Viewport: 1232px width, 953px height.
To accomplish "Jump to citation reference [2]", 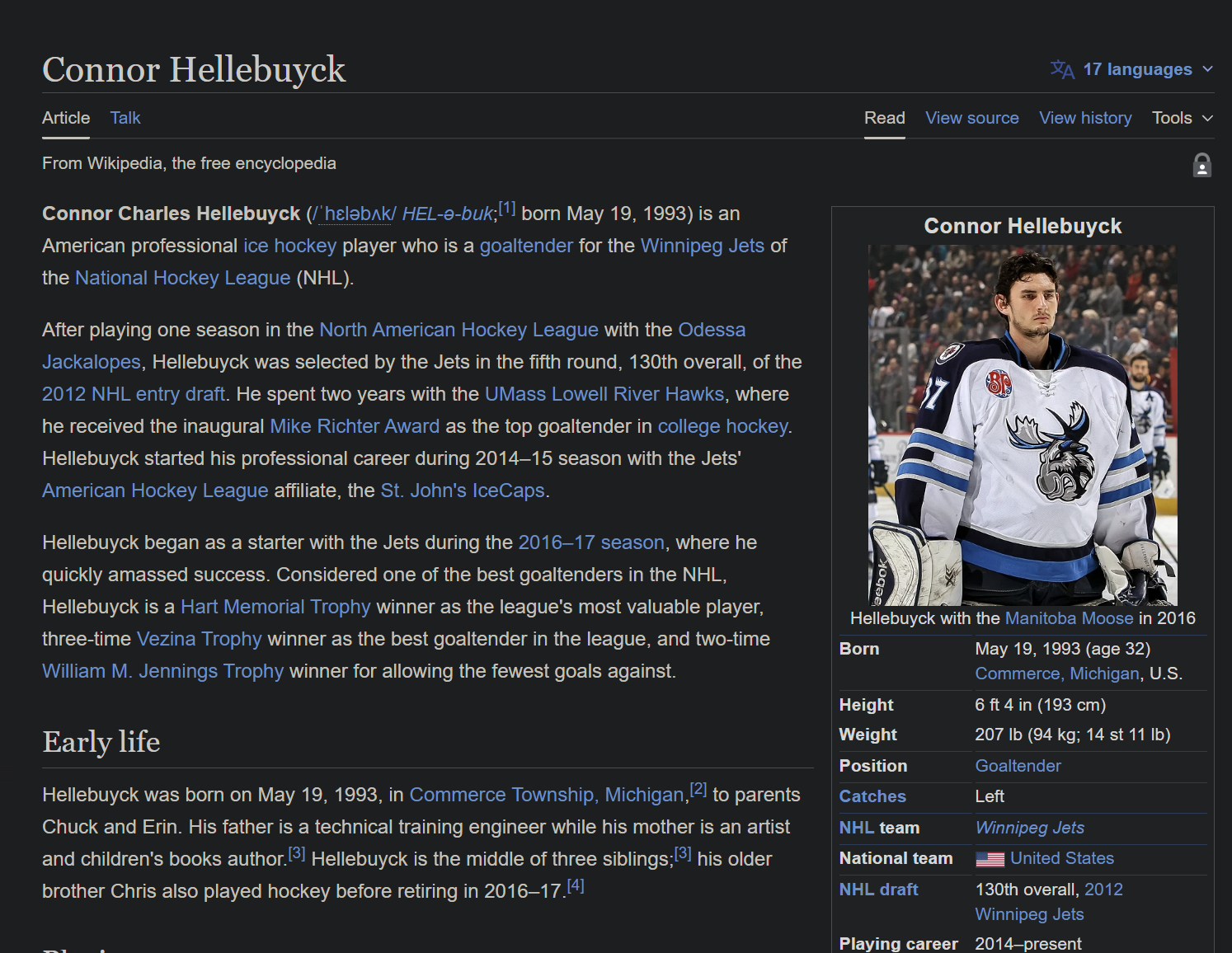I will (x=698, y=789).
